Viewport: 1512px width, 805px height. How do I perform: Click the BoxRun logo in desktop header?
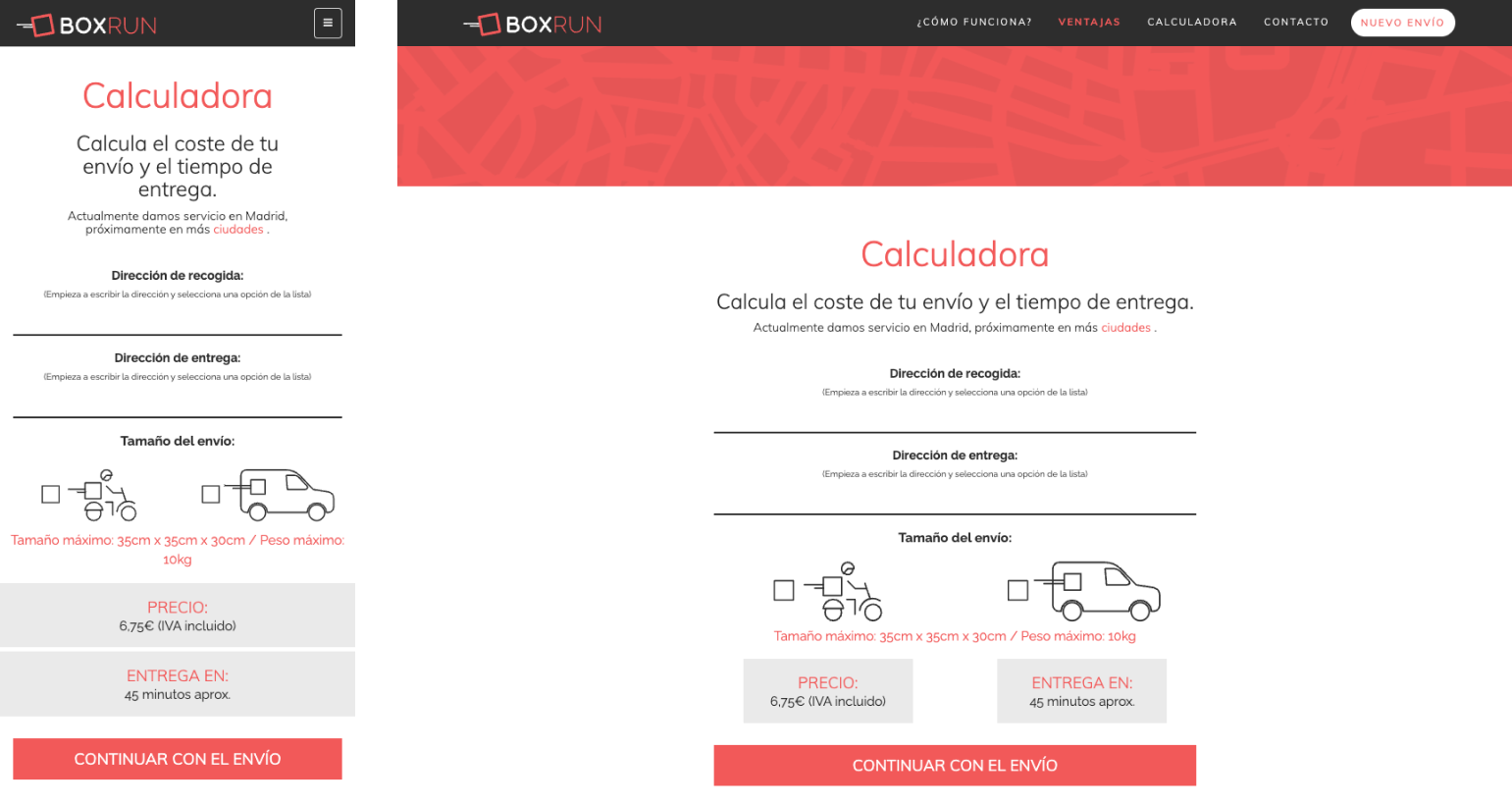(533, 25)
